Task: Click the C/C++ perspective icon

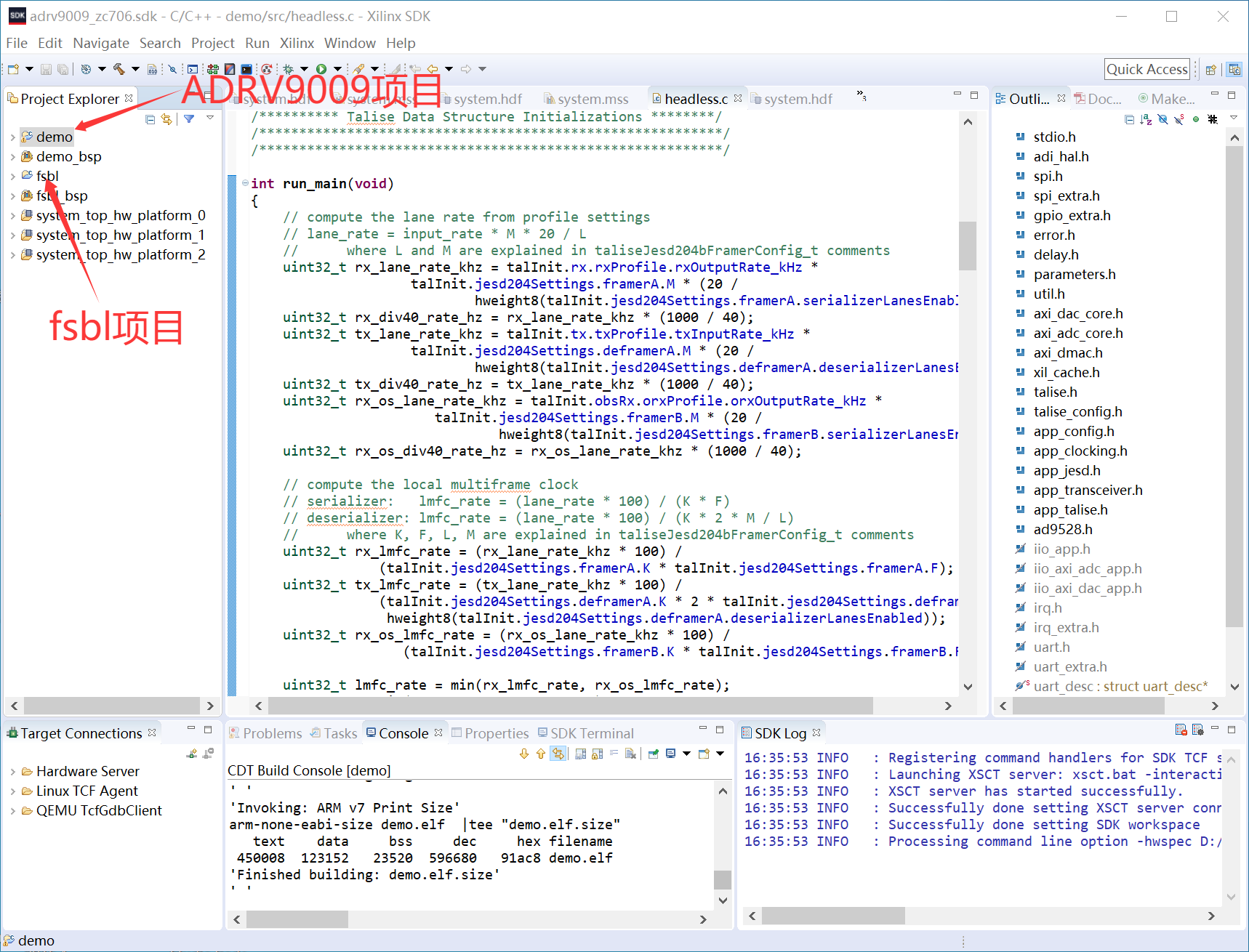Action: [1234, 70]
